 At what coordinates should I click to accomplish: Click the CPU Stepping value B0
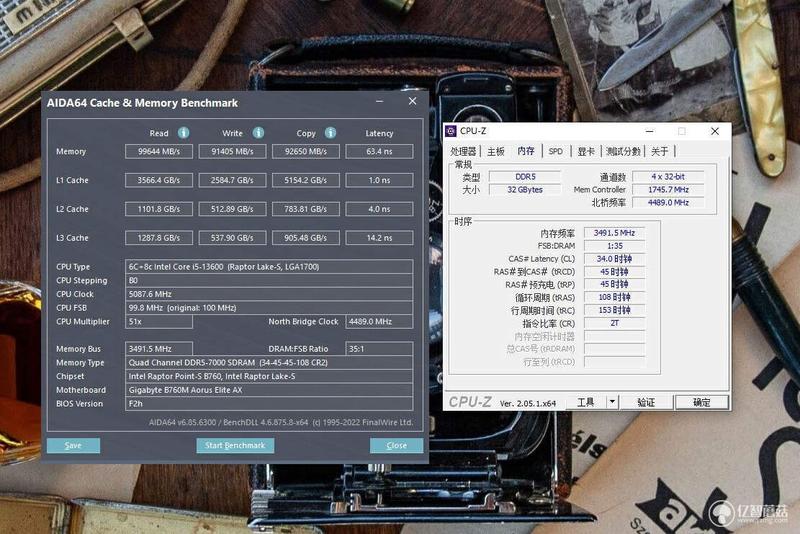(269, 281)
